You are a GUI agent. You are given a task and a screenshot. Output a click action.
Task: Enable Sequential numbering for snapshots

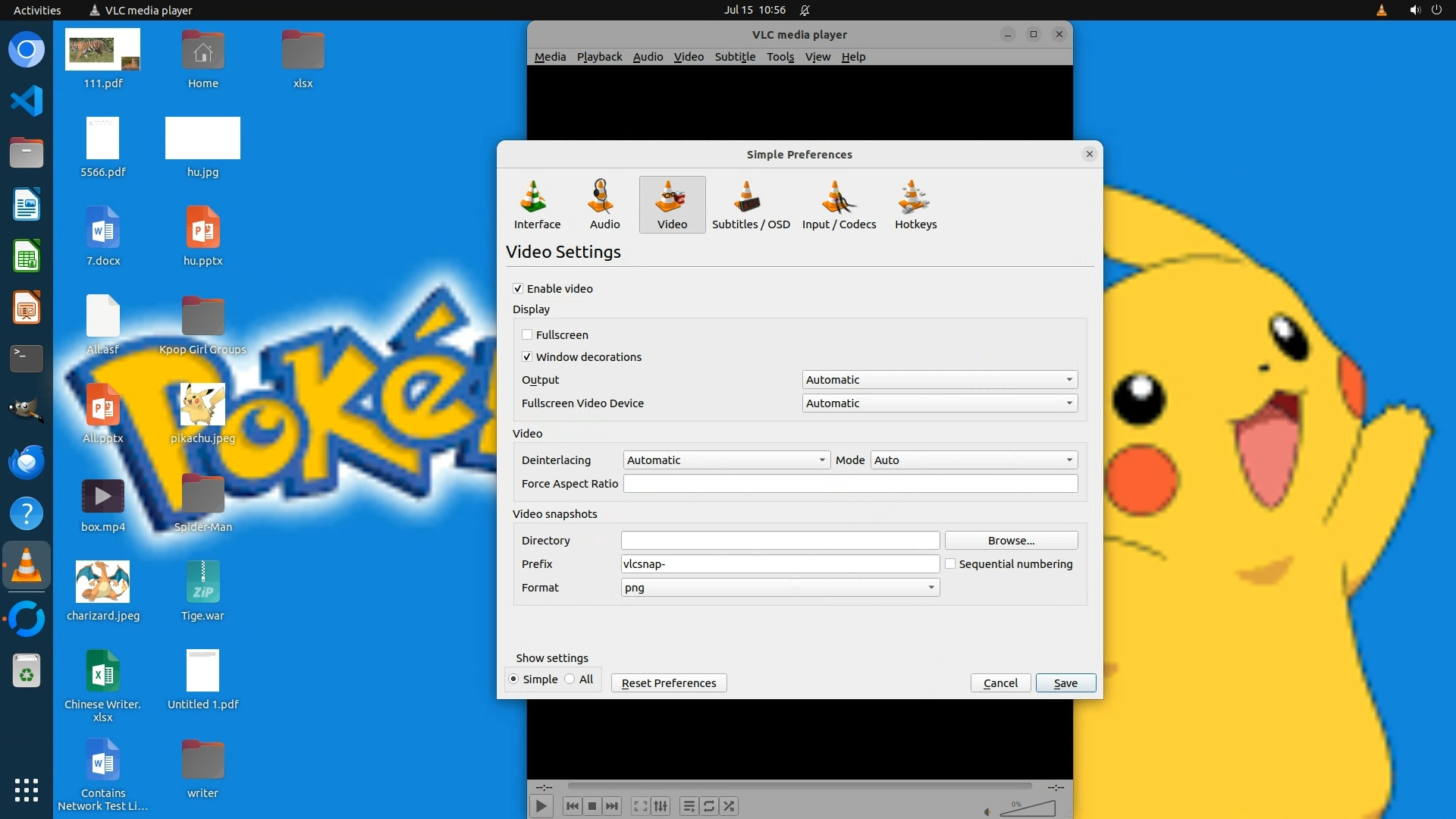coord(950,564)
